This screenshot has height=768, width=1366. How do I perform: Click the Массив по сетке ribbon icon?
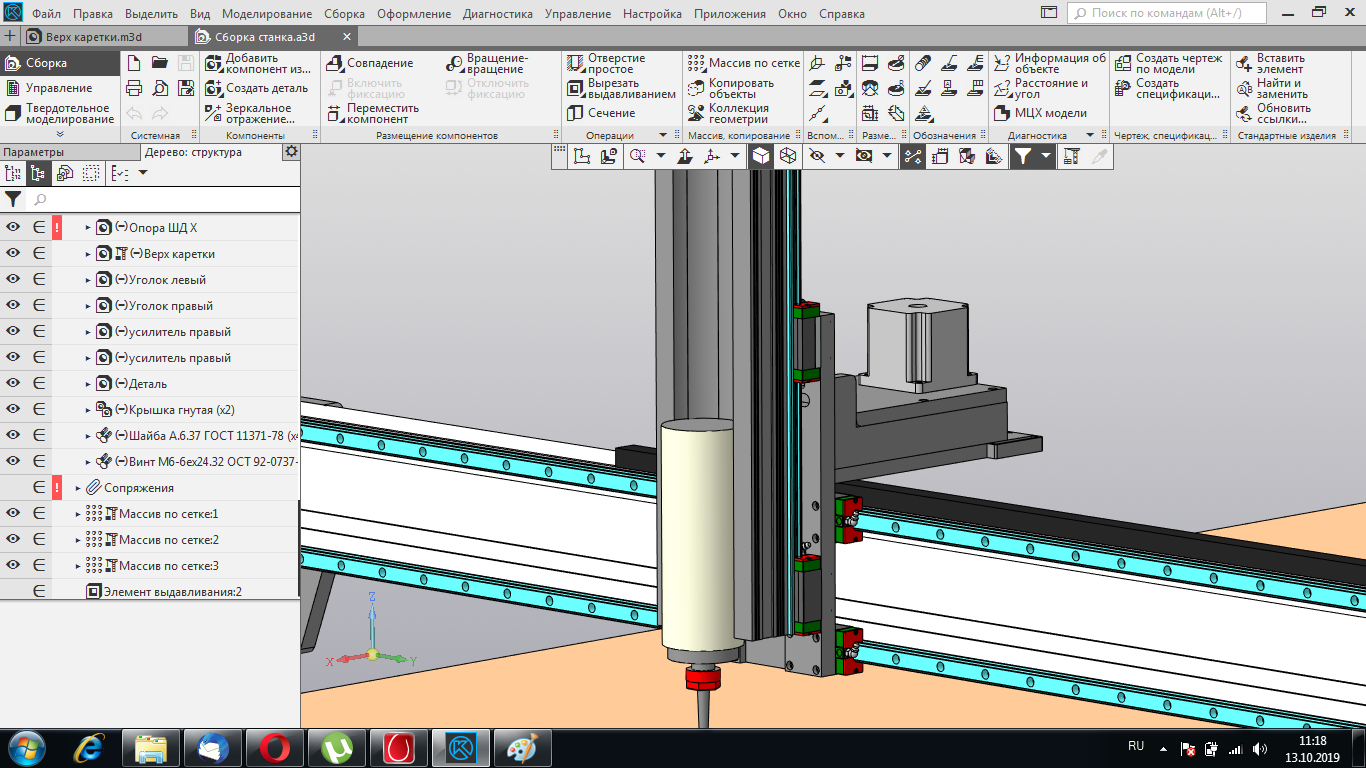click(696, 63)
